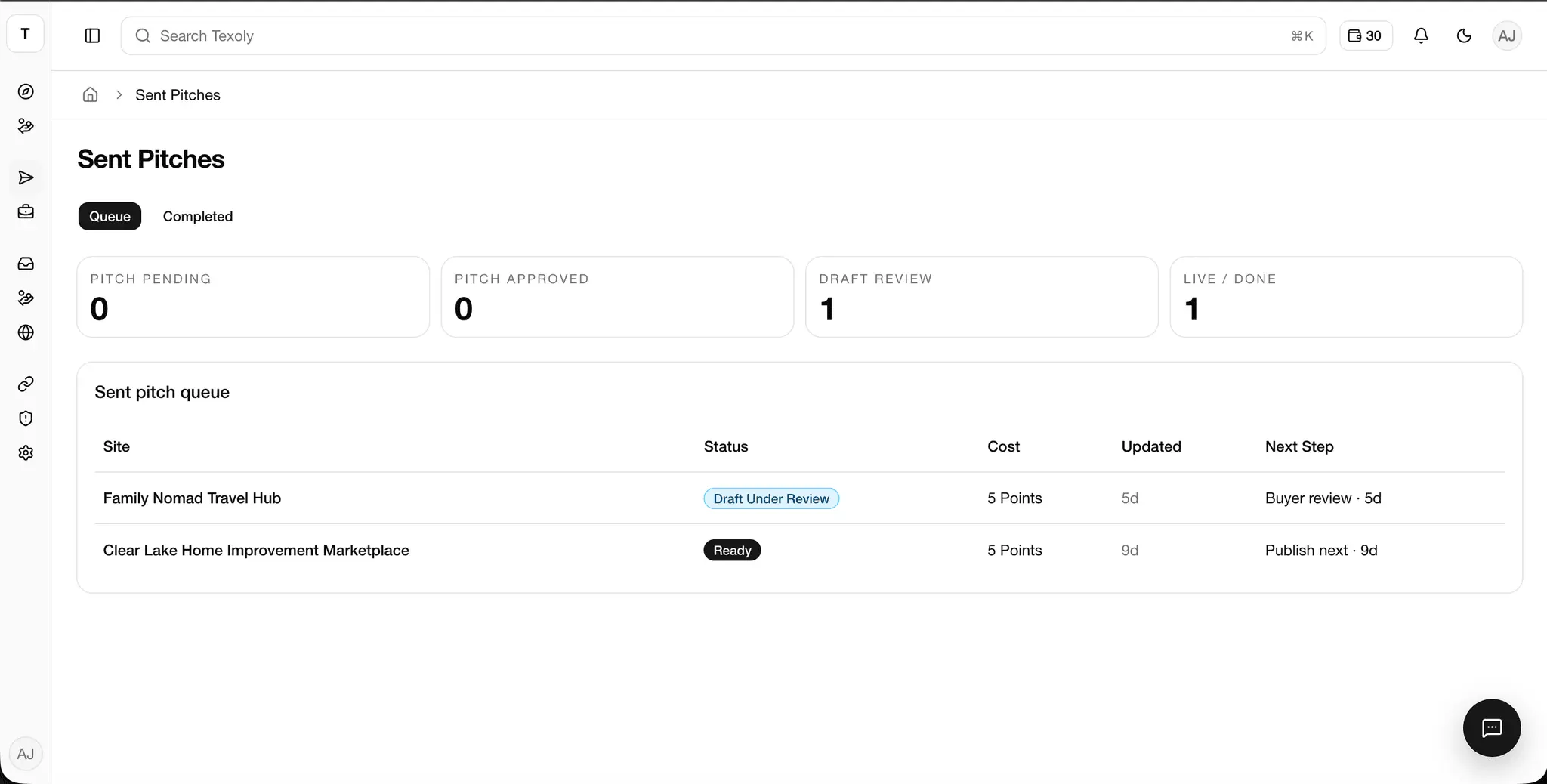Click the AJ avatar at the sidebar bottom
This screenshot has height=784, width=1547.
click(26, 754)
